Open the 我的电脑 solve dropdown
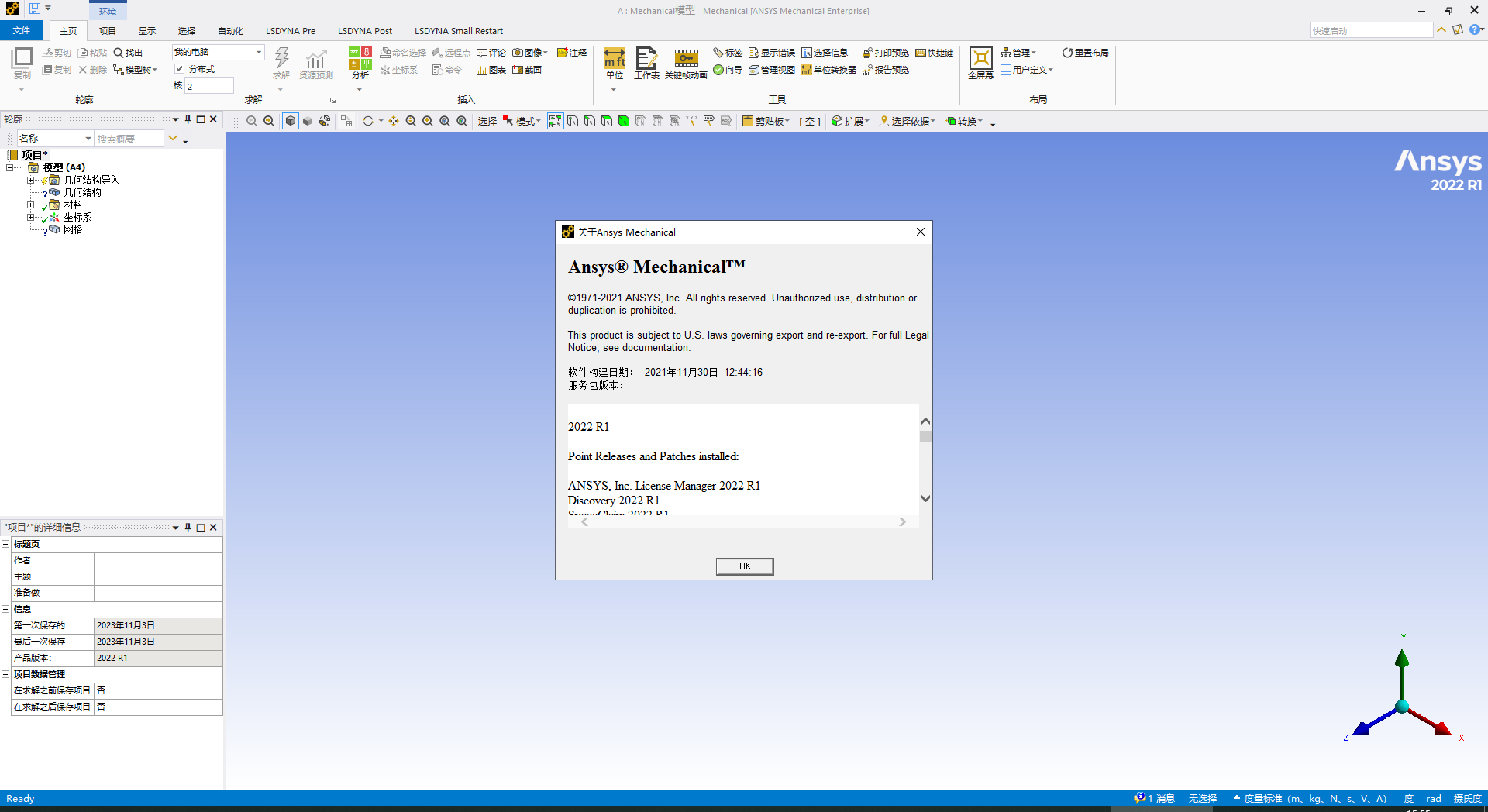This screenshot has height=812, width=1488. pos(218,52)
